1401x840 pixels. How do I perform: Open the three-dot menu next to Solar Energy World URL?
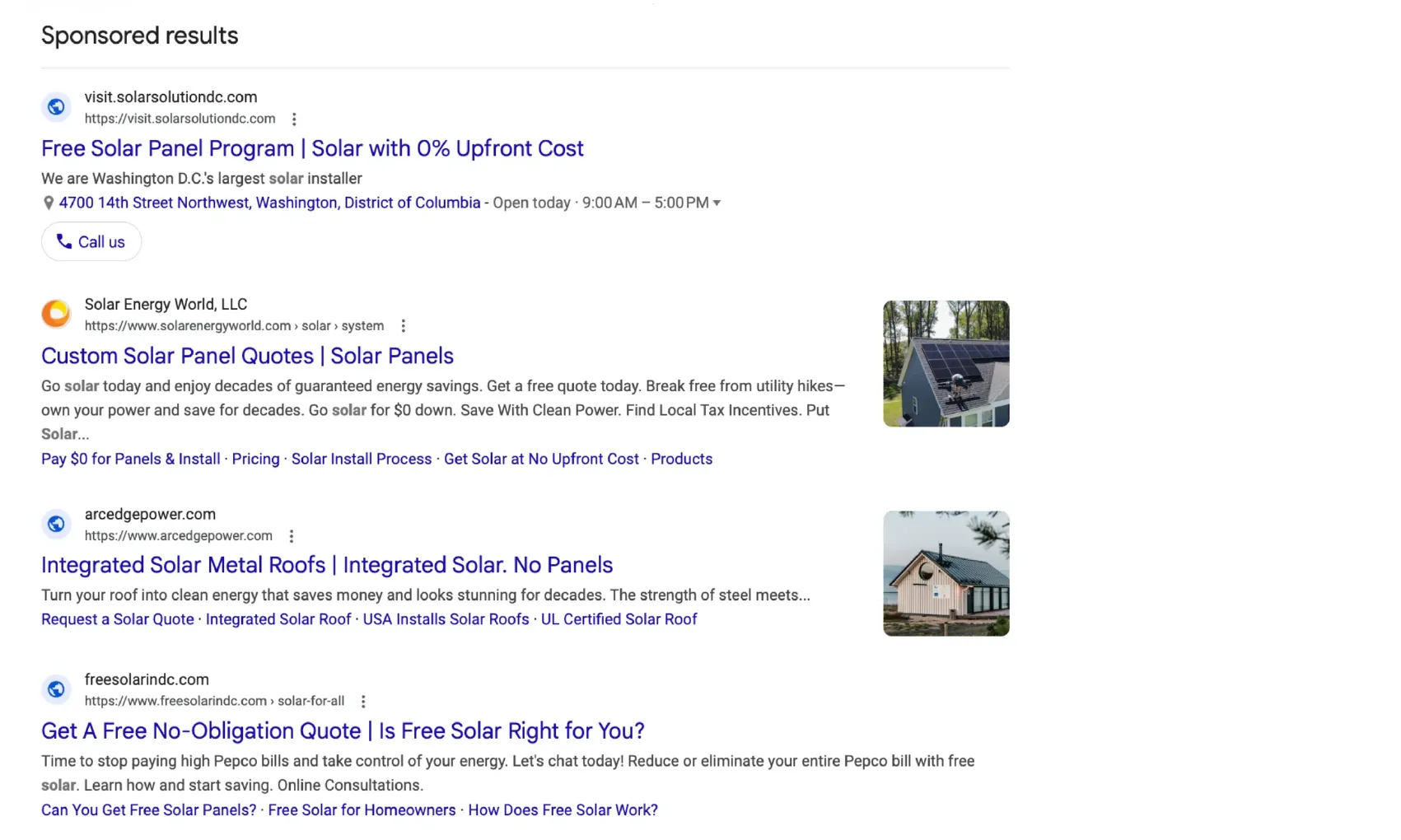pos(404,325)
